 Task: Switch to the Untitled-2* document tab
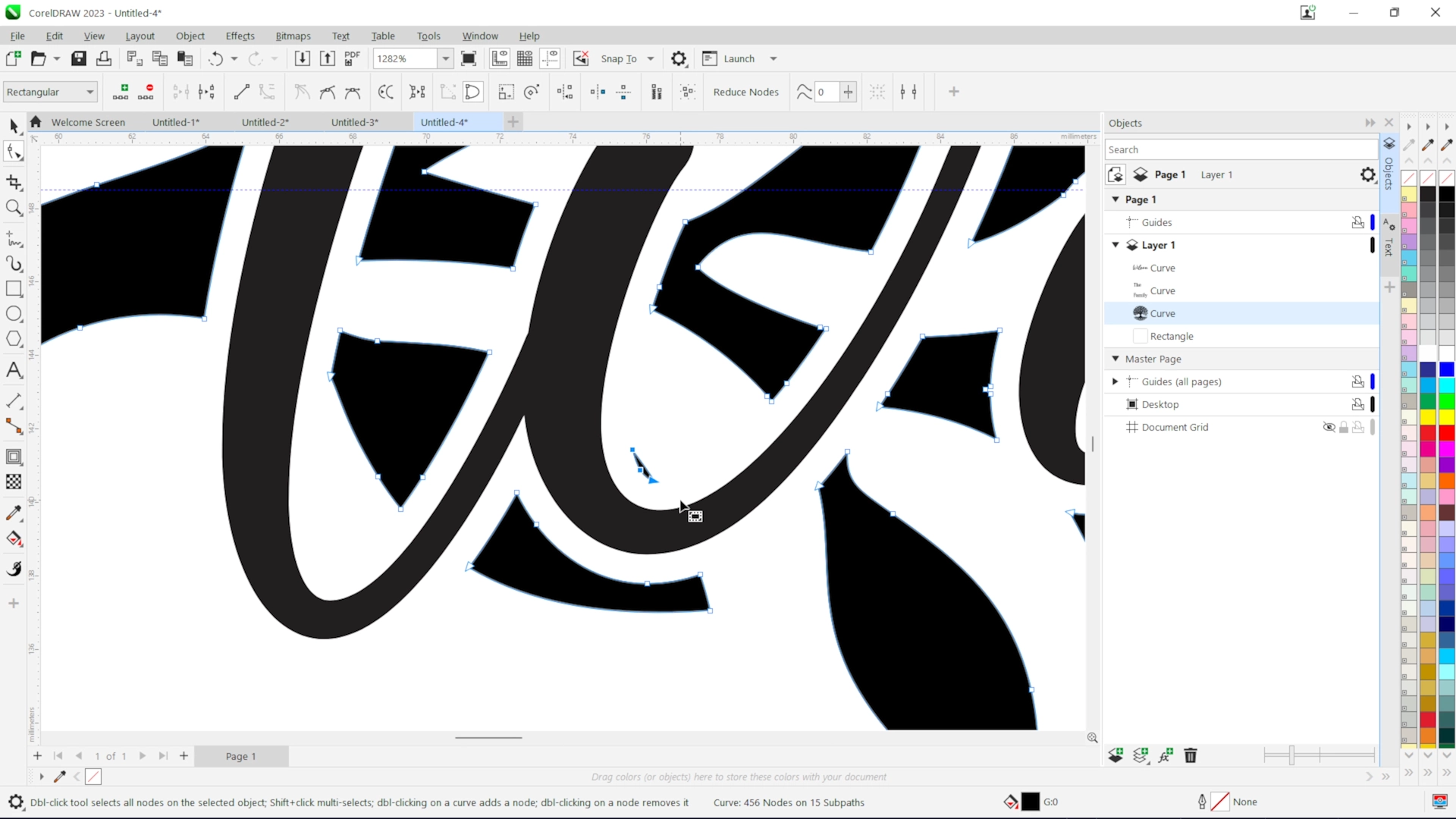tap(265, 122)
